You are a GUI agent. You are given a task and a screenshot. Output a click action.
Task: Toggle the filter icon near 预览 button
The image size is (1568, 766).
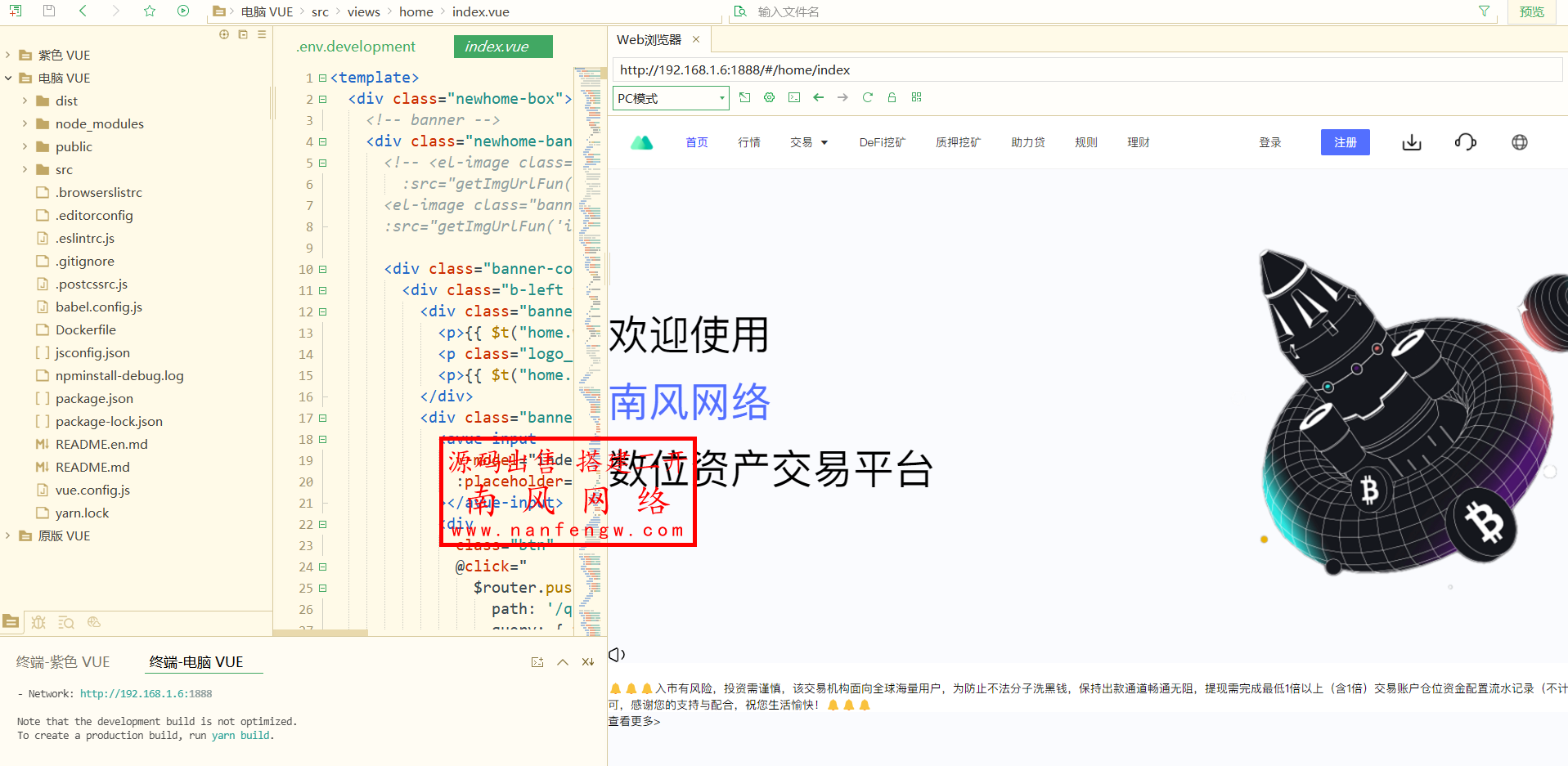pyautogui.click(x=1483, y=11)
